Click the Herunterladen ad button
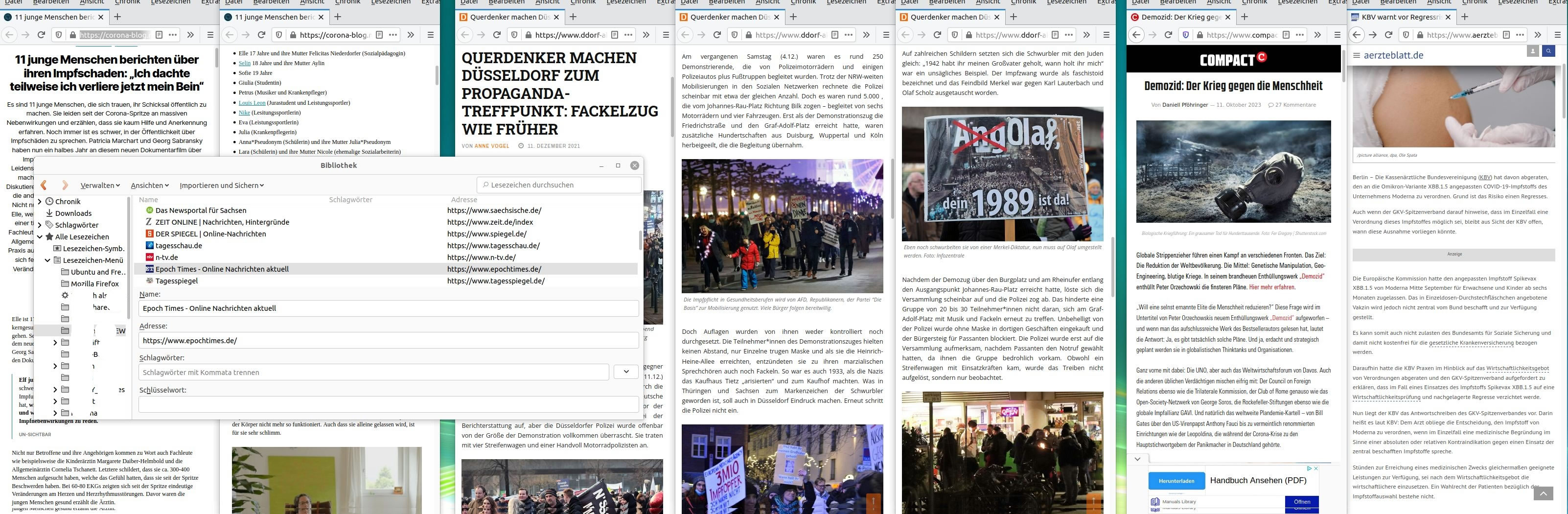The image size is (1568, 514). pyautogui.click(x=1176, y=481)
